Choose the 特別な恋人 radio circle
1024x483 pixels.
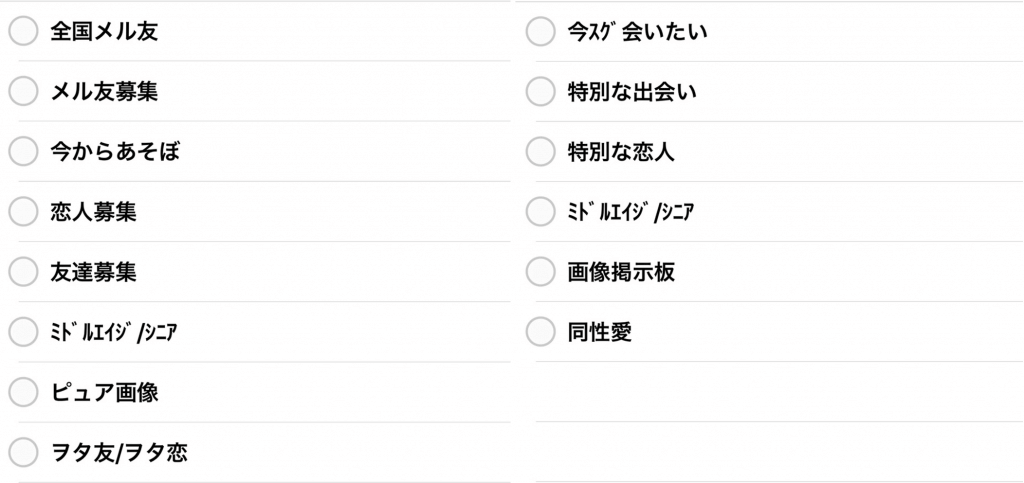tap(540, 151)
